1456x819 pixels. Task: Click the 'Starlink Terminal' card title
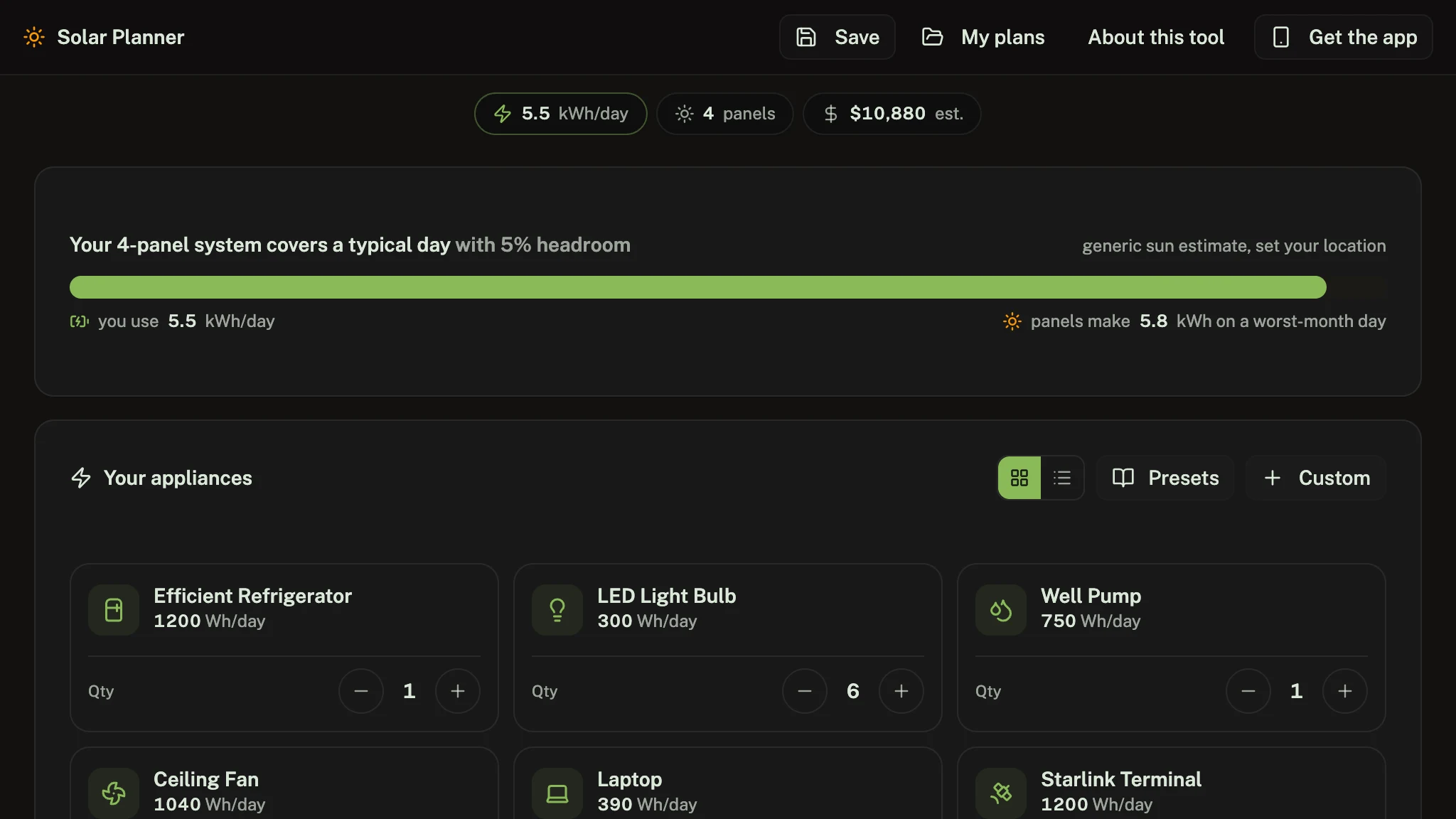1121,779
